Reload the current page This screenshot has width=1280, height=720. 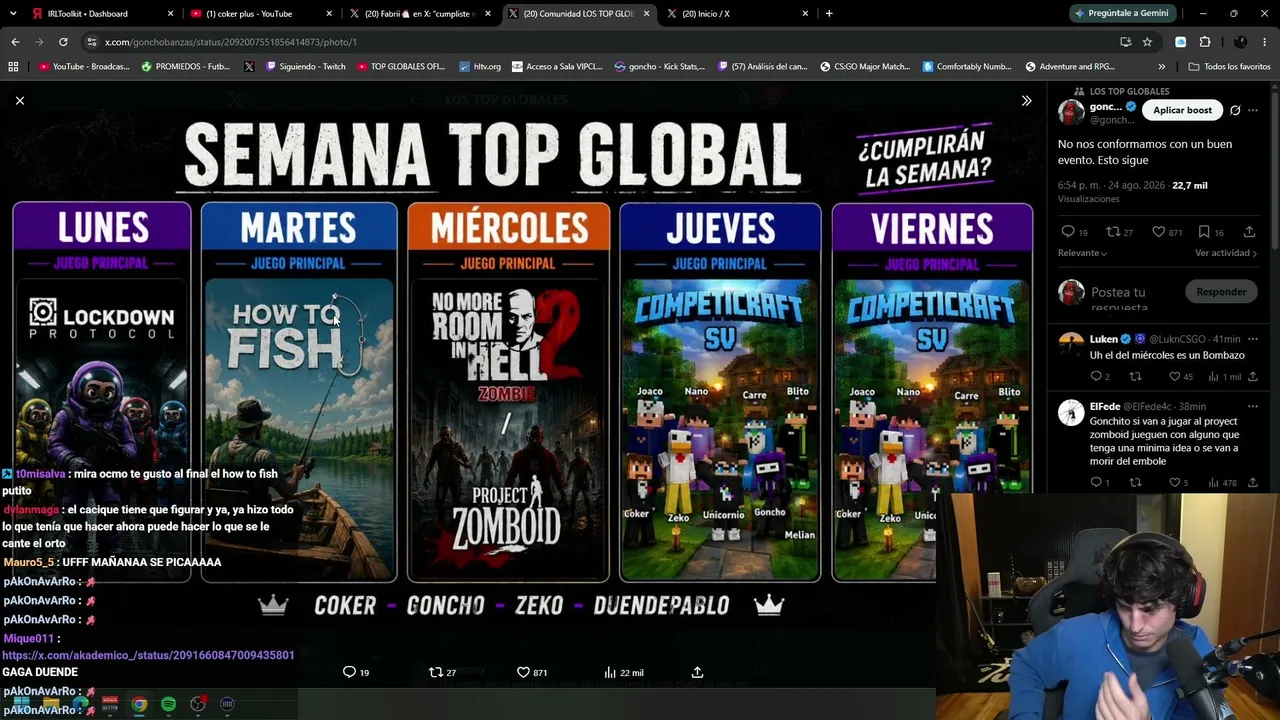(63, 42)
